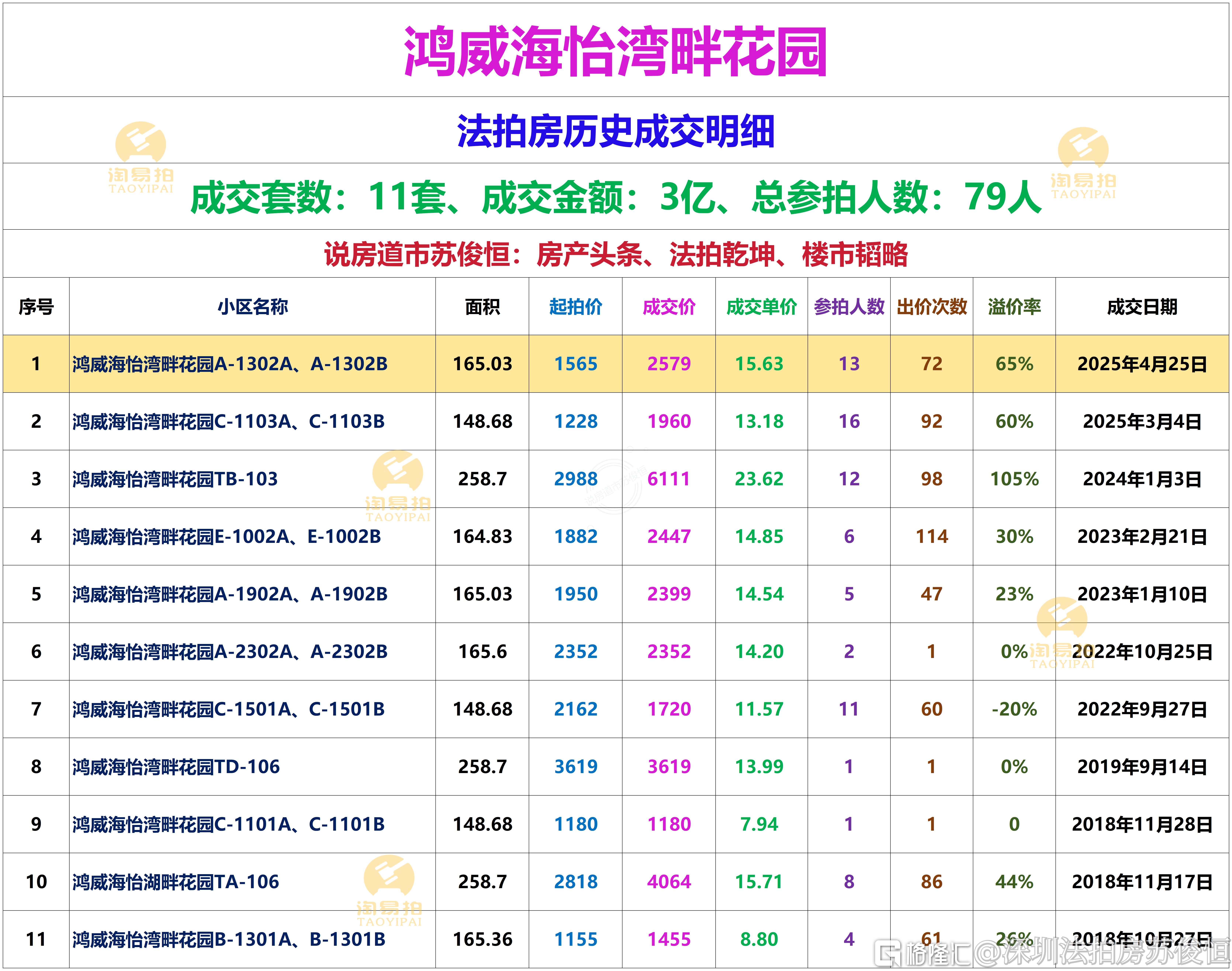Click the 成交价 value 2579
The image size is (1232, 971).
pyautogui.click(x=669, y=364)
